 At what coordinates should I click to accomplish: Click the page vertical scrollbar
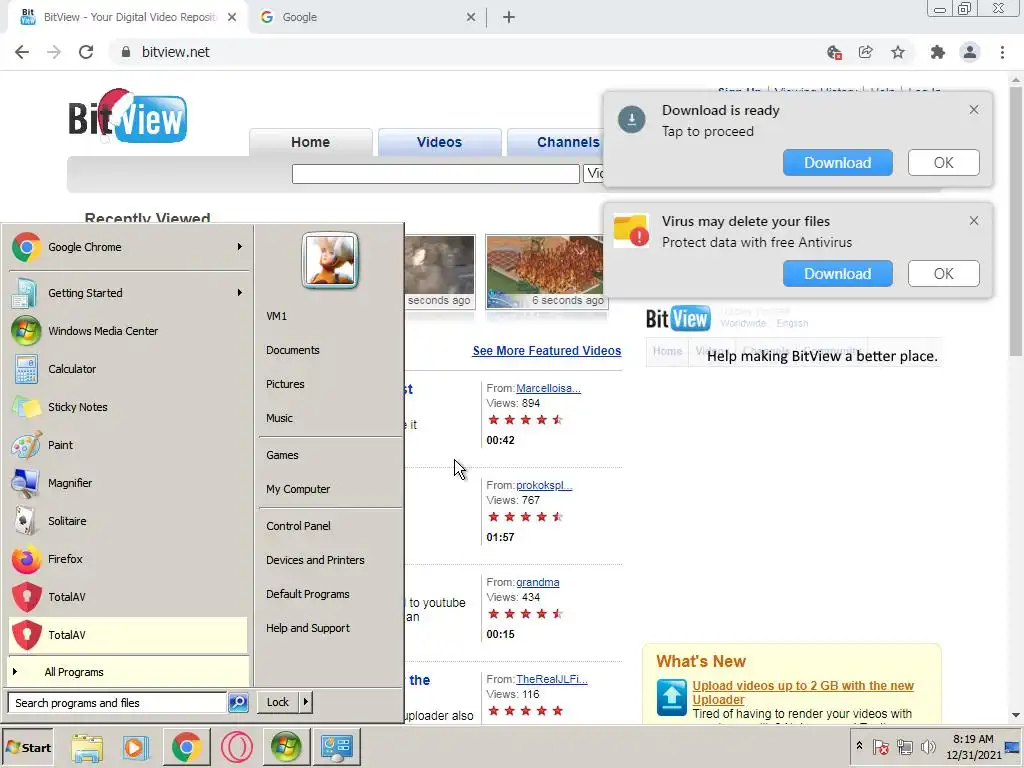pyautogui.click(x=1016, y=222)
